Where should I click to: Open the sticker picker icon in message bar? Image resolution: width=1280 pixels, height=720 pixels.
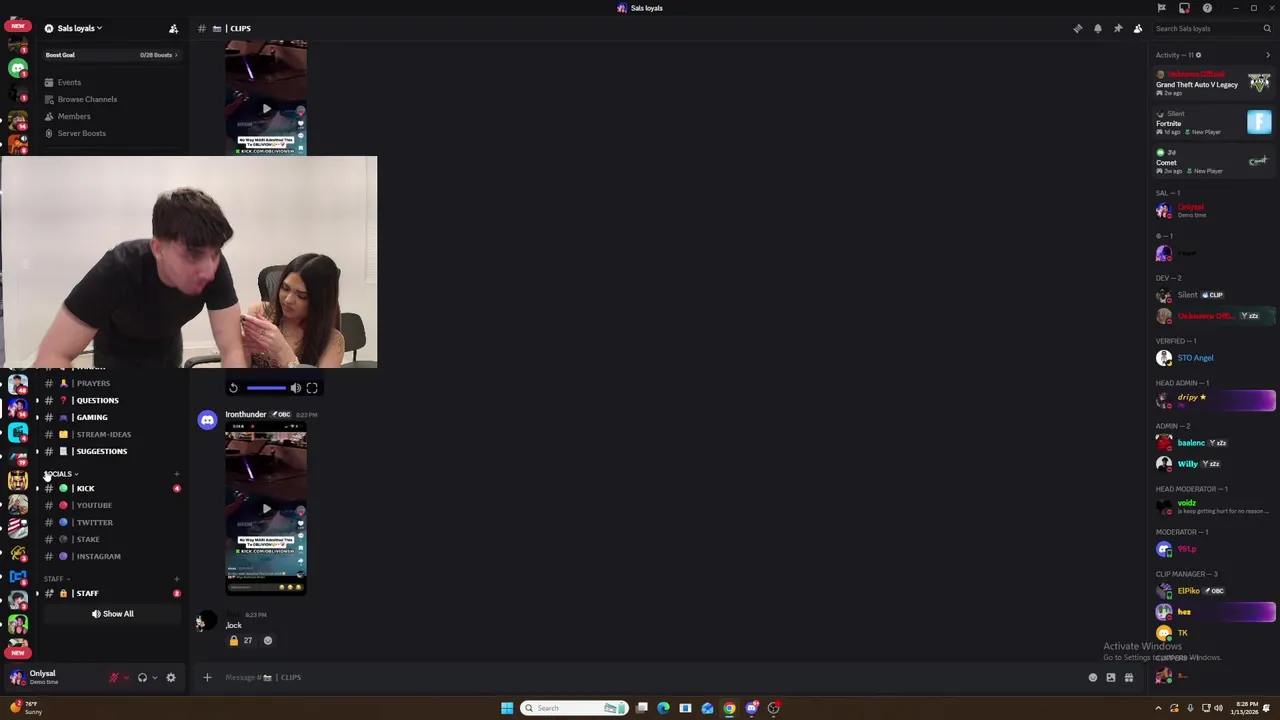(1110, 678)
